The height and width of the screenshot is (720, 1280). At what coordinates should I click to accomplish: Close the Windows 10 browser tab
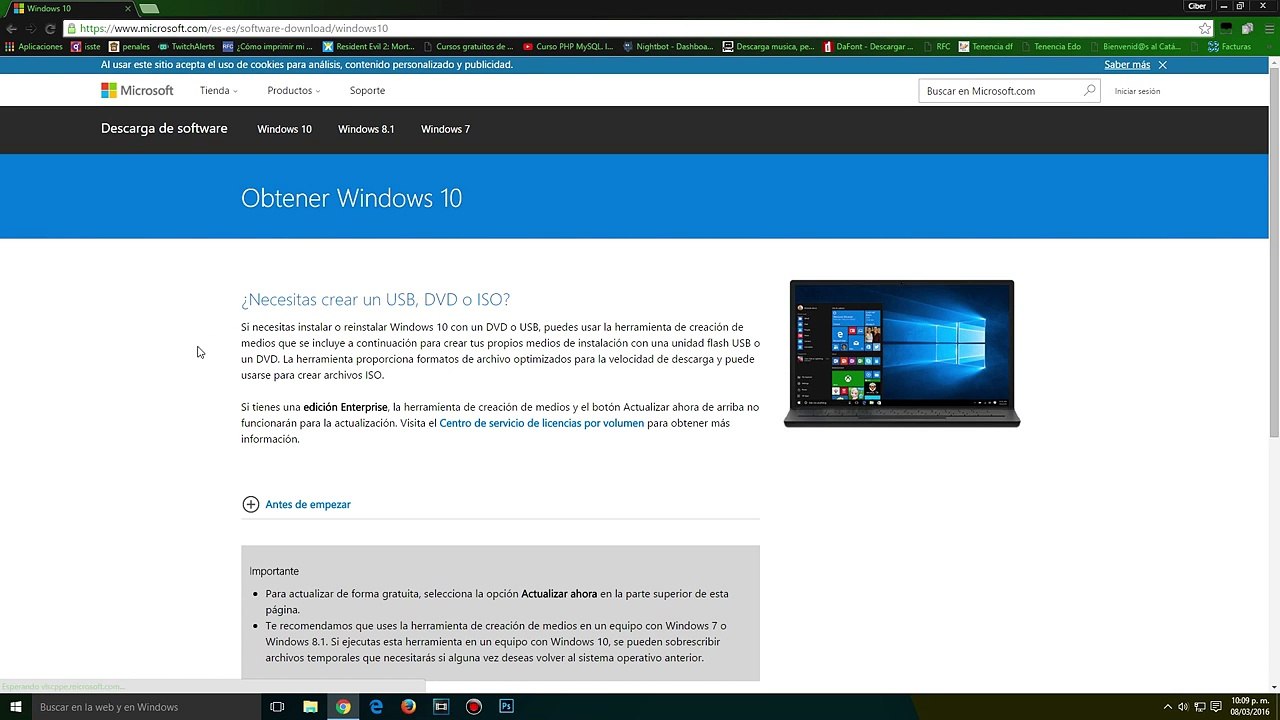pos(127,8)
